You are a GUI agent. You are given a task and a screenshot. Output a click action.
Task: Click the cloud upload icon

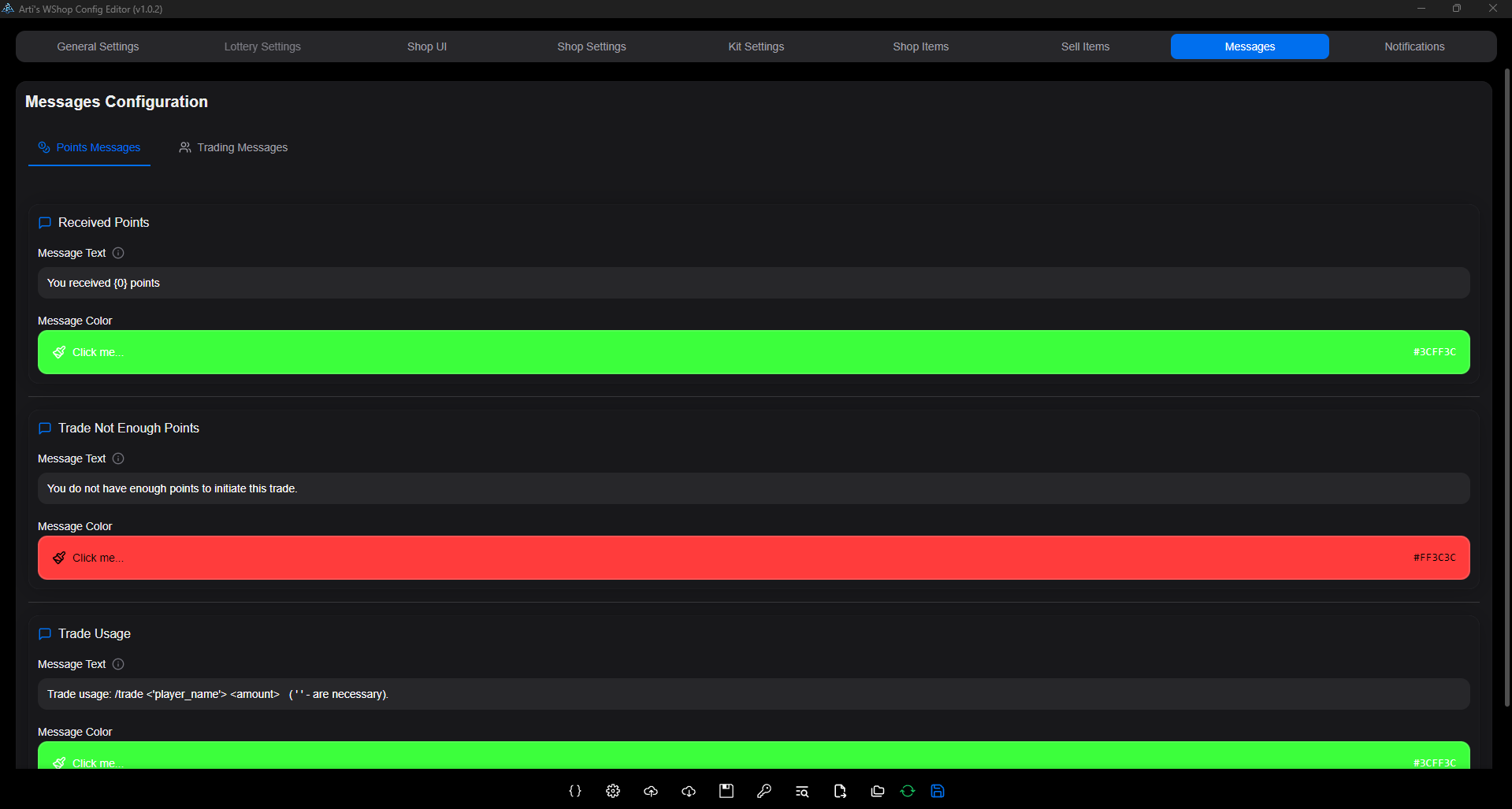tap(651, 791)
